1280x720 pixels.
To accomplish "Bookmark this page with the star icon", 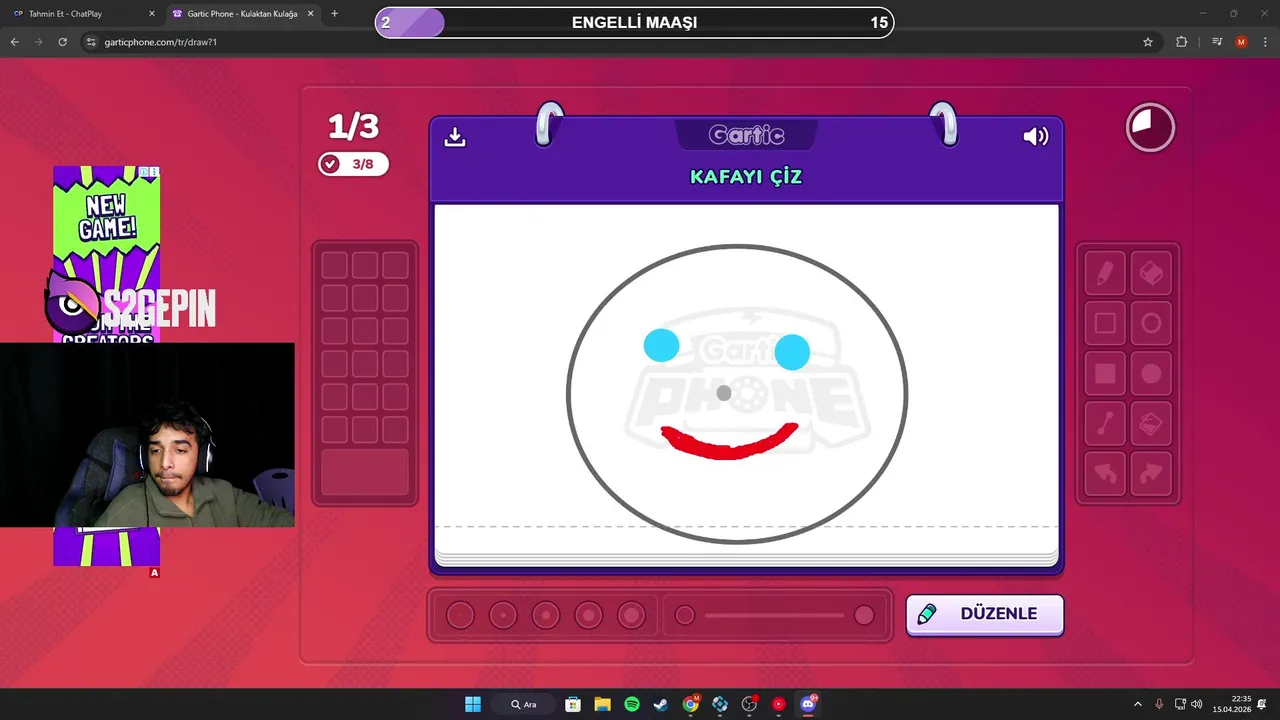I will [1148, 42].
